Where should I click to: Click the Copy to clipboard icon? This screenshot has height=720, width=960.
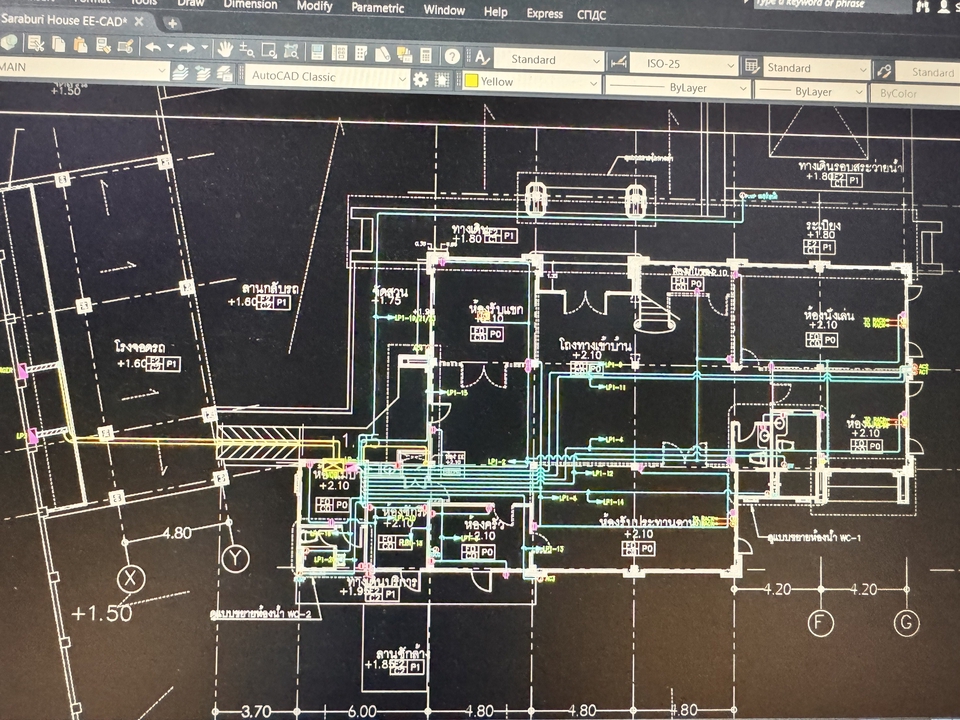click(59, 44)
